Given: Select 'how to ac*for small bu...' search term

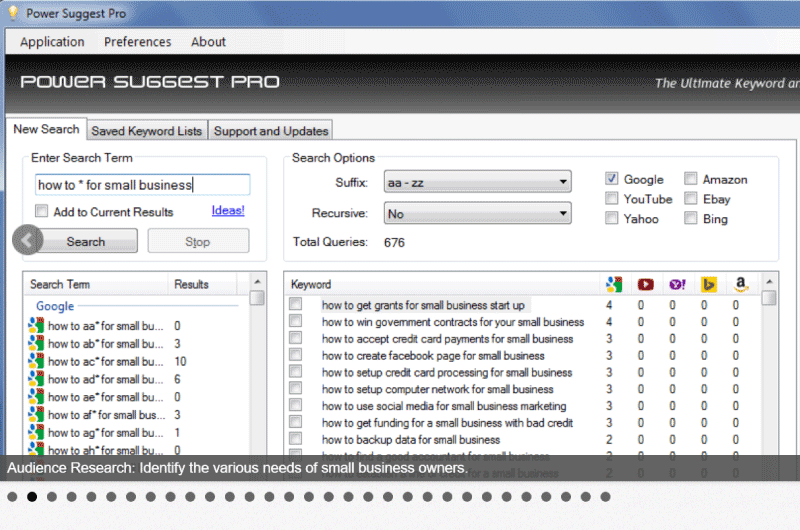Looking at the screenshot, I should click(x=106, y=361).
